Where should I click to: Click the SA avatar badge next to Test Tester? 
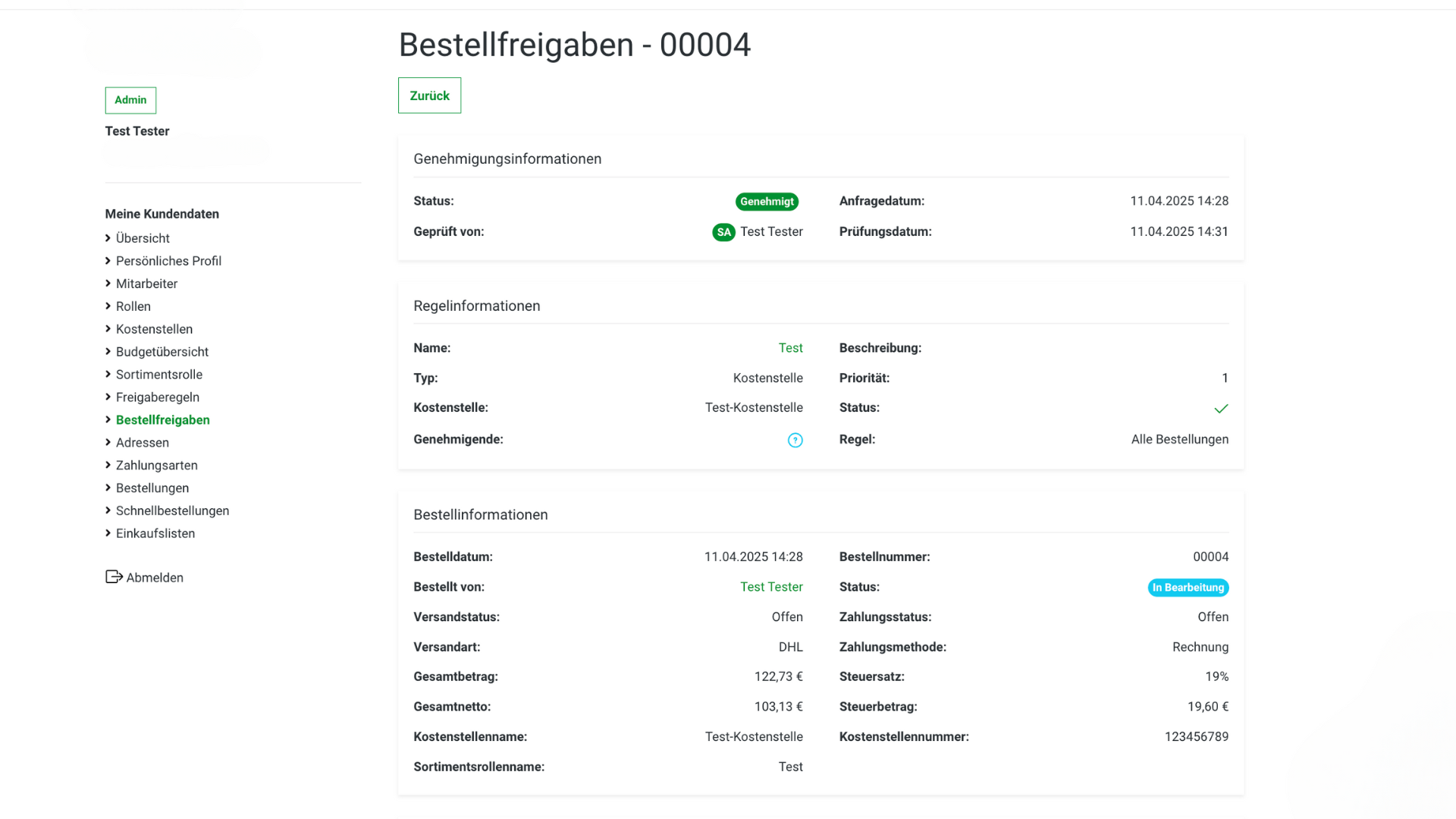tap(723, 232)
